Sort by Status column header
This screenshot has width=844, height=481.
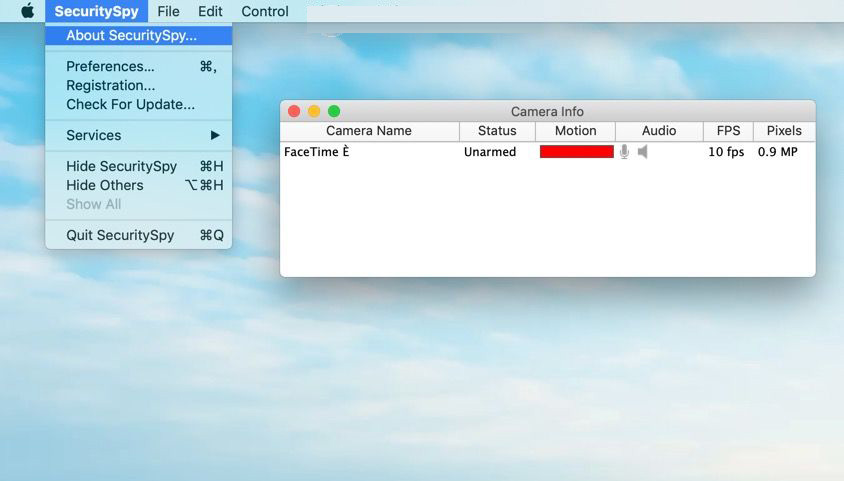tap(497, 131)
